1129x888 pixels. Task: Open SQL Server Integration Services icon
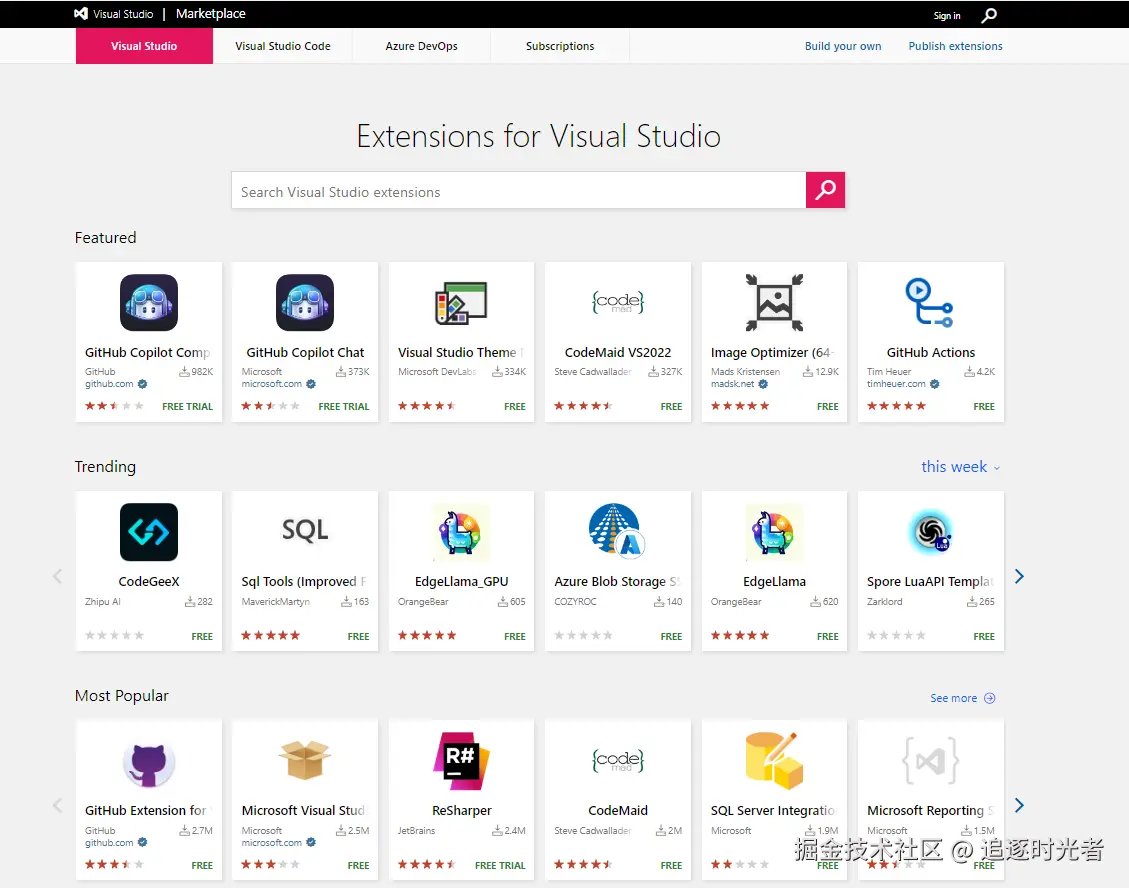coord(774,761)
